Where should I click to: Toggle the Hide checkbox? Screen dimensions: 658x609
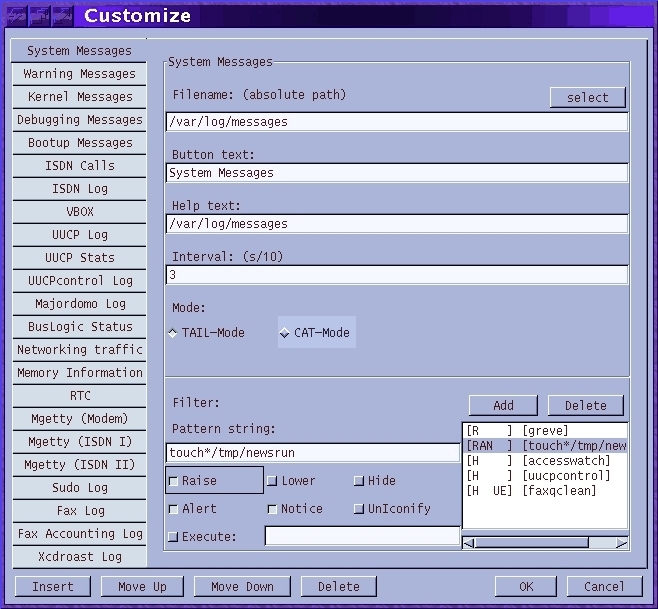tap(375, 481)
